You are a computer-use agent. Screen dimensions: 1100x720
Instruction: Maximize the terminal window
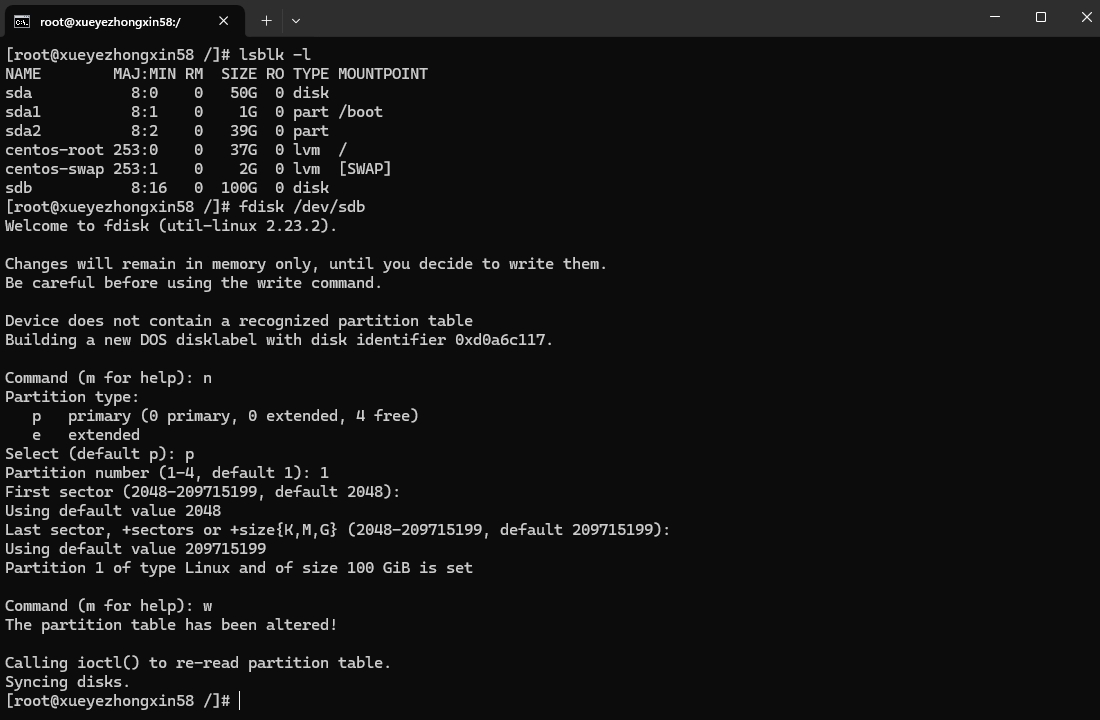[1040, 17]
